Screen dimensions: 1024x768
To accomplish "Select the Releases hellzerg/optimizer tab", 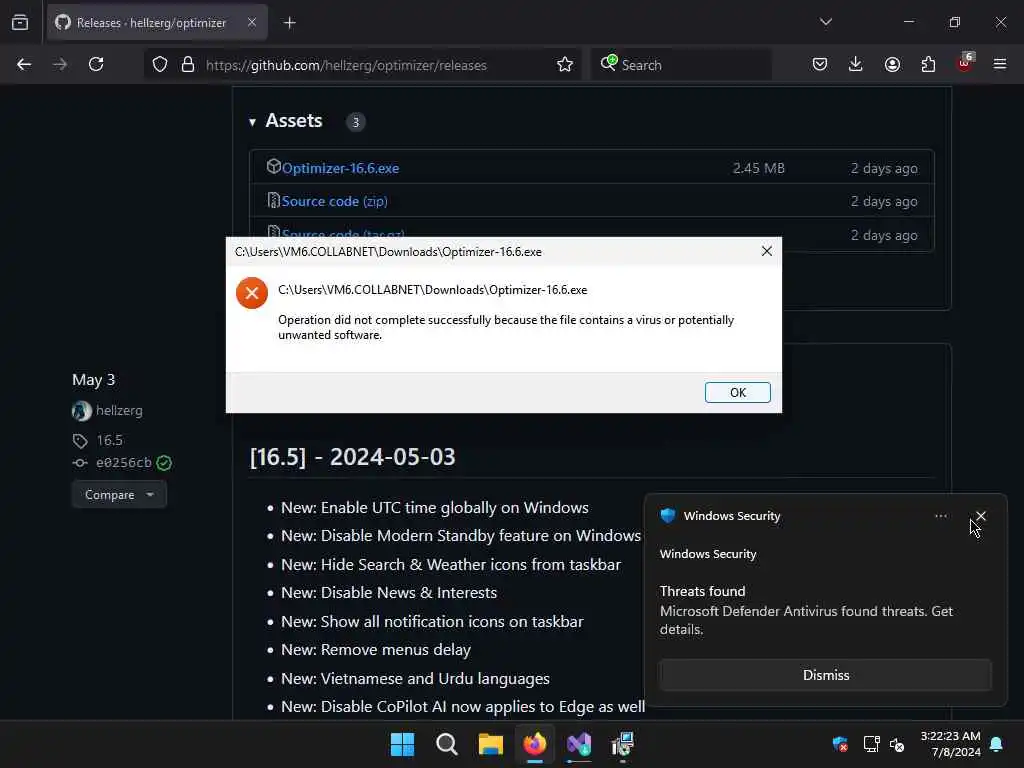I will coord(157,23).
